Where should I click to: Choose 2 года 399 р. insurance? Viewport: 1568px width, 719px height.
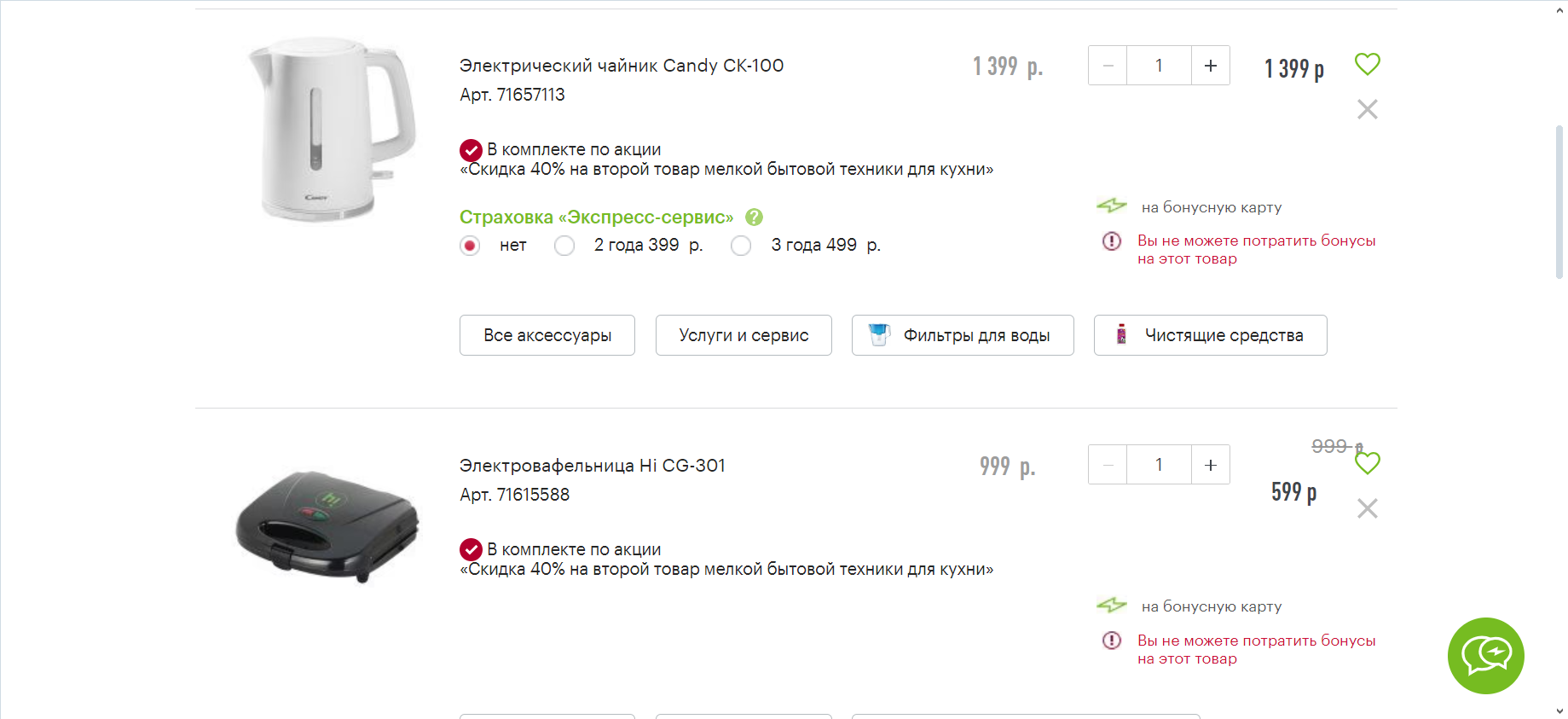tap(564, 246)
